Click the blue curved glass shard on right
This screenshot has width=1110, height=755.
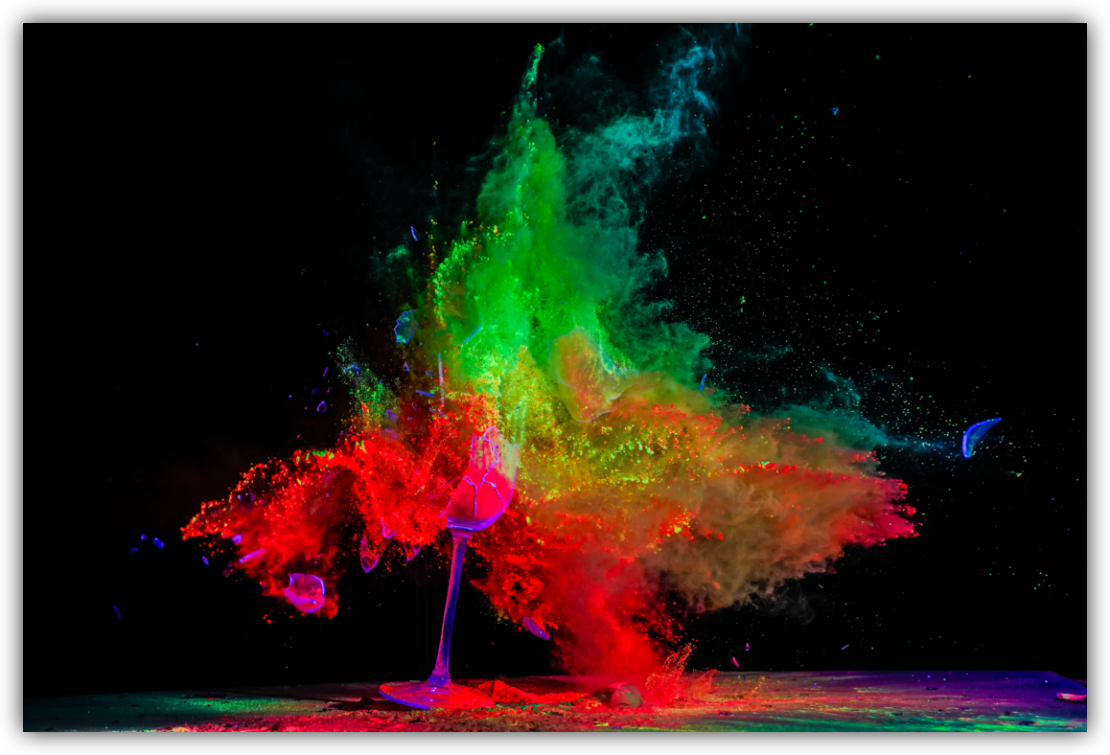pyautogui.click(x=977, y=436)
